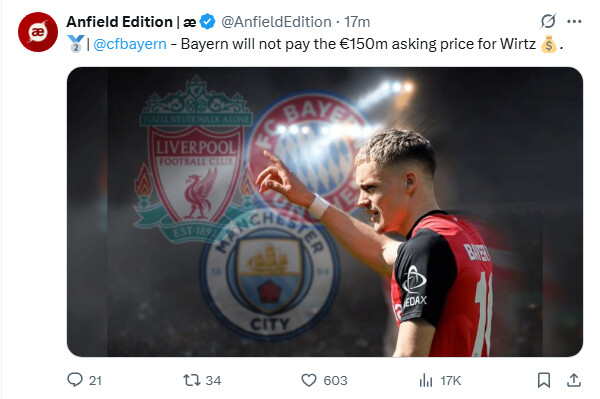
Task: Enlarge the Wirtz tweet image
Action: (x=324, y=212)
